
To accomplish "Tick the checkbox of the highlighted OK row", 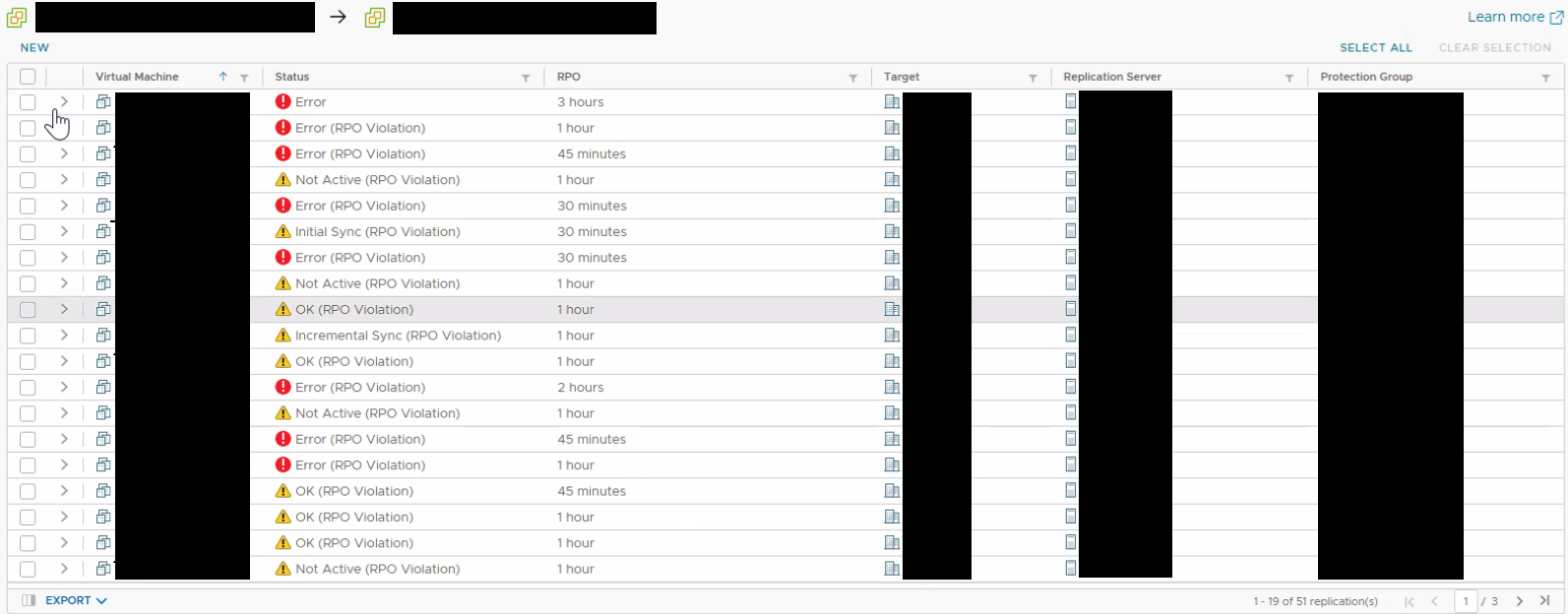I will 28,310.
